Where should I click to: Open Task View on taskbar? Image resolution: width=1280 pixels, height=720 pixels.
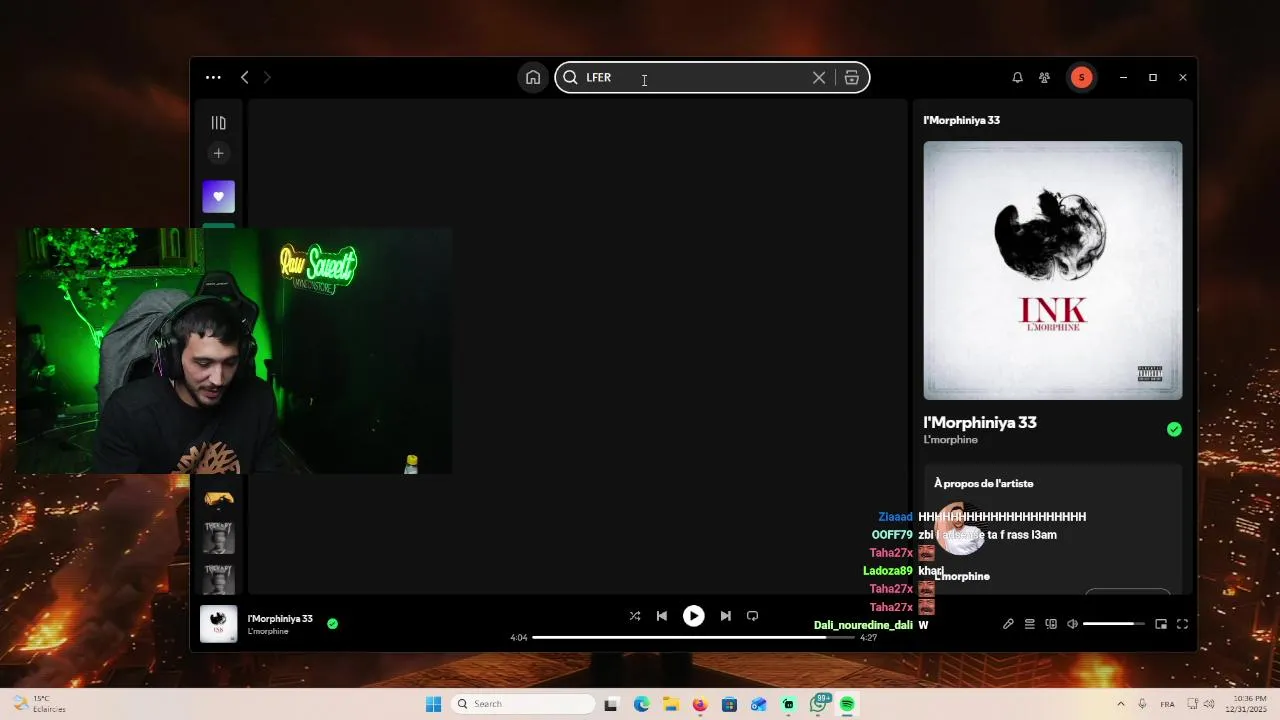point(611,704)
